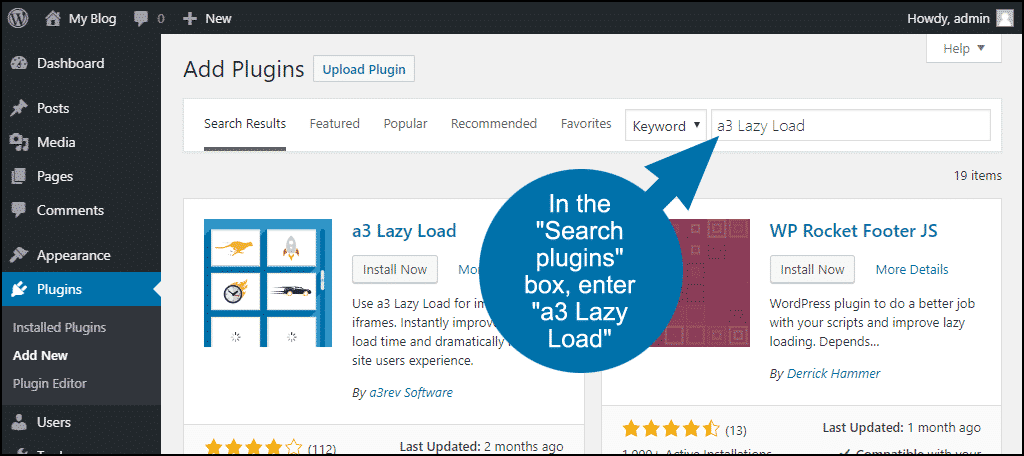Click the Add Plugins page heading
The height and width of the screenshot is (456, 1024).
244,69
